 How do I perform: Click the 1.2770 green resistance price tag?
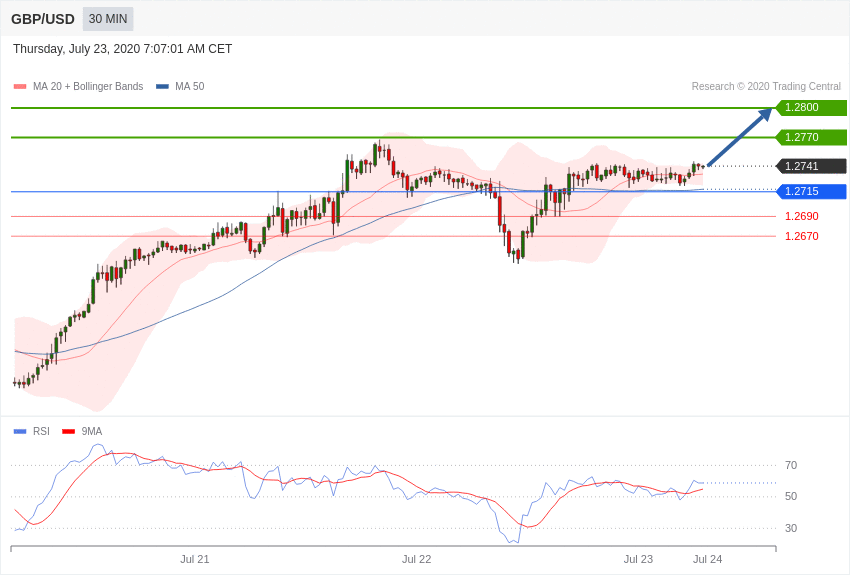tap(811, 137)
